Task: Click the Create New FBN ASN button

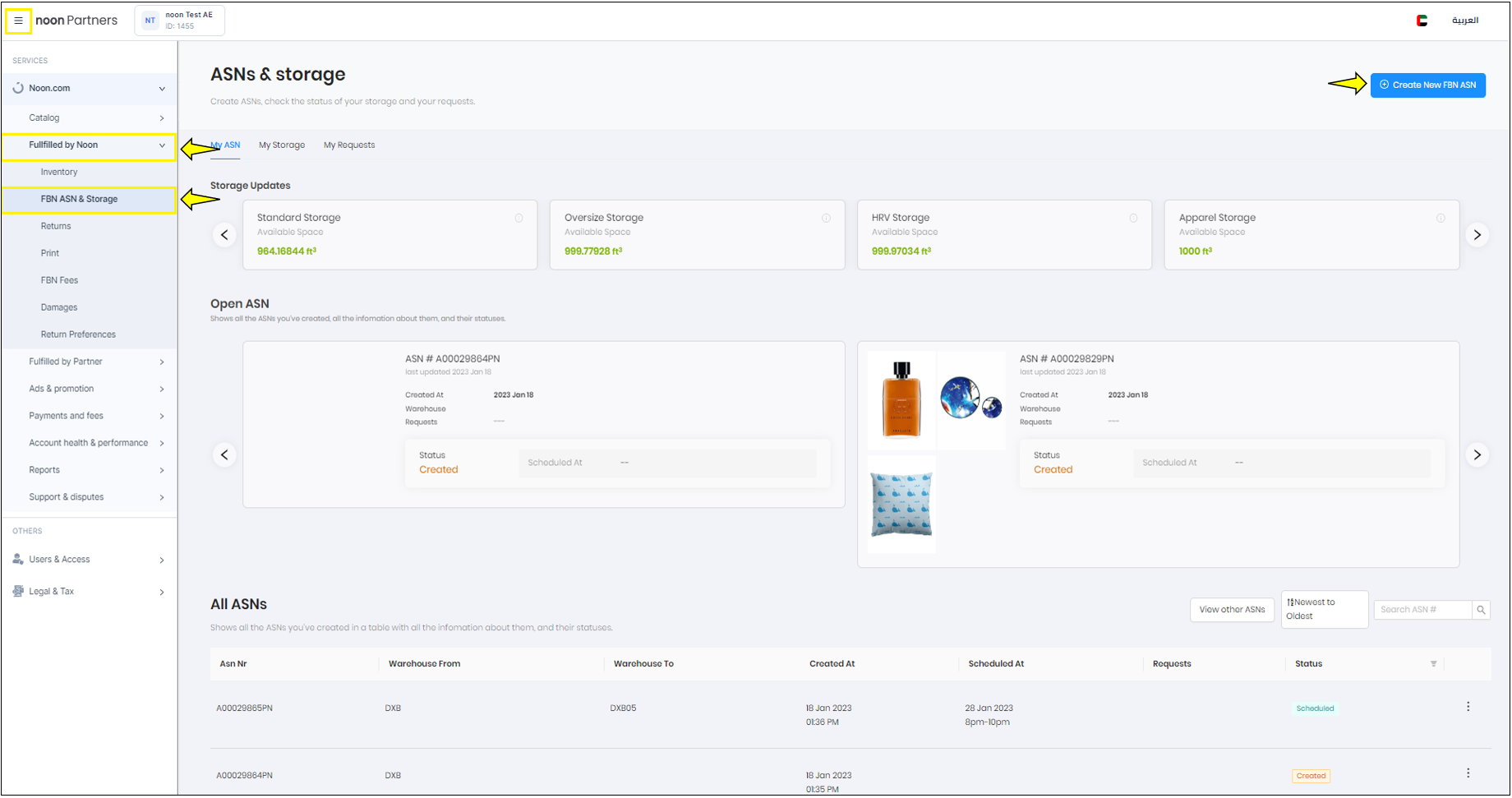Action: (x=1427, y=85)
